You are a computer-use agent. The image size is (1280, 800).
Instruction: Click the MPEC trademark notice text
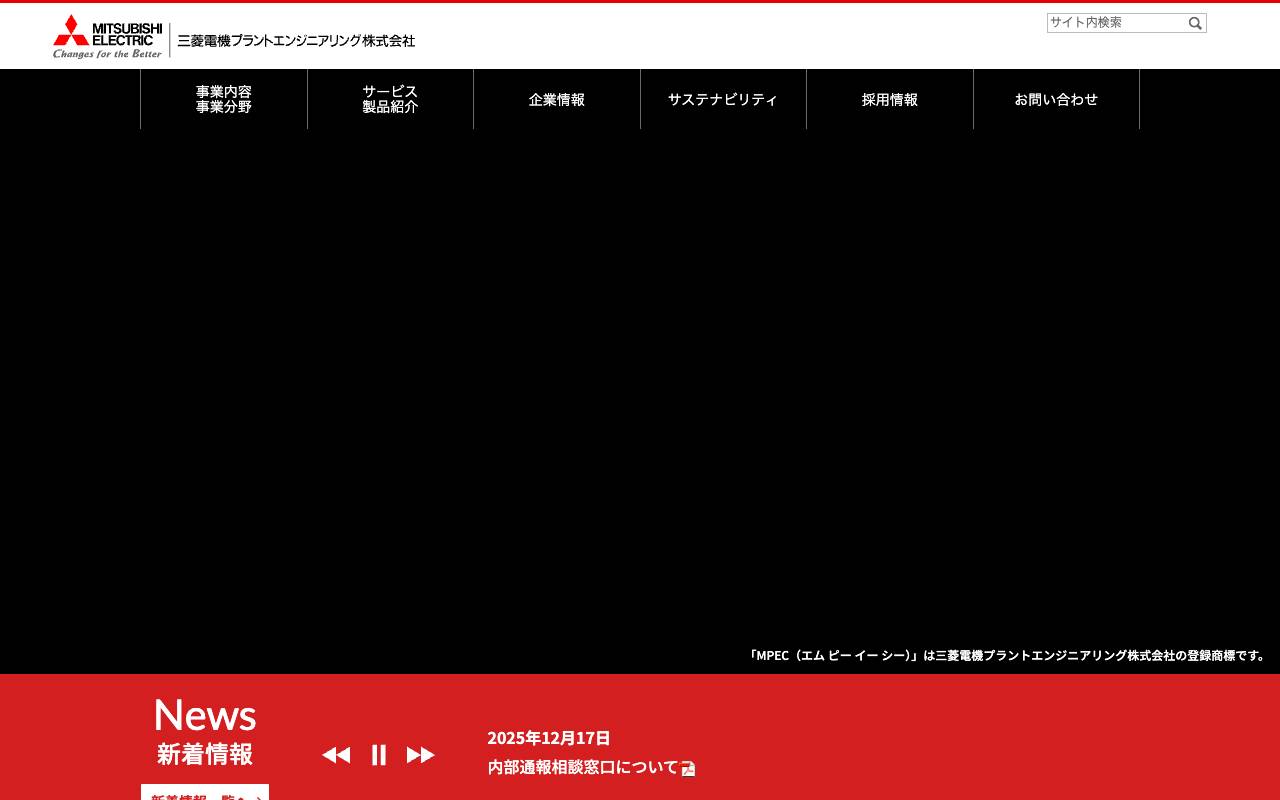click(x=1007, y=656)
